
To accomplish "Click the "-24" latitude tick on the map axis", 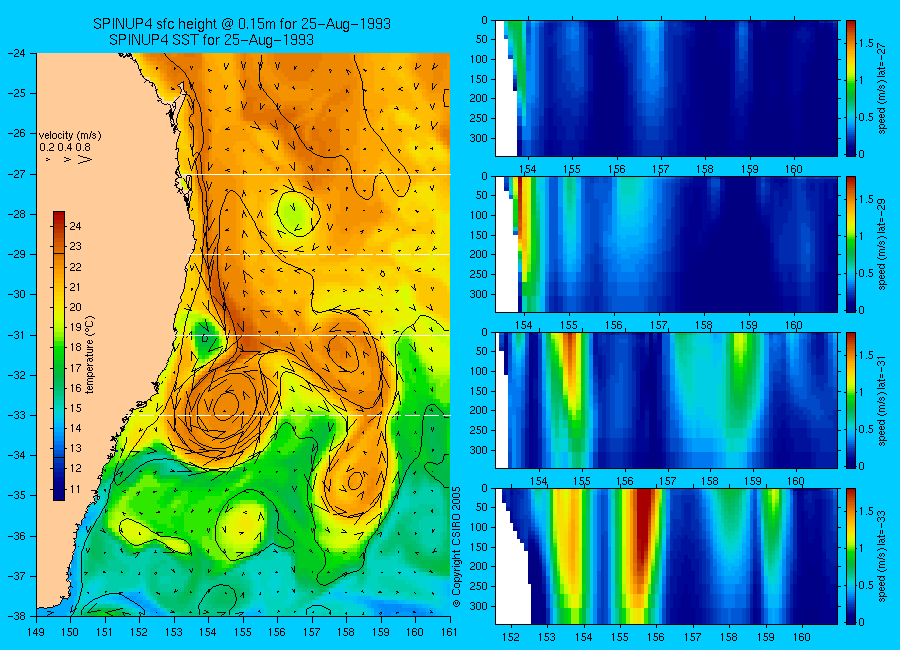I will pyautogui.click(x=17, y=53).
